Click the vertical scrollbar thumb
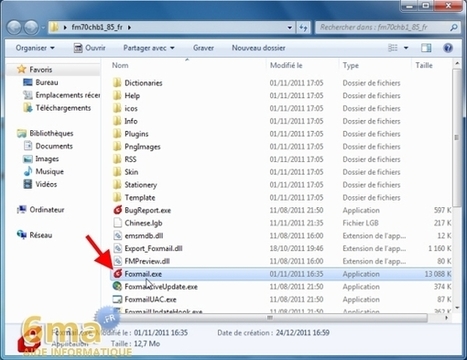The height and width of the screenshot is (360, 467). [457, 137]
